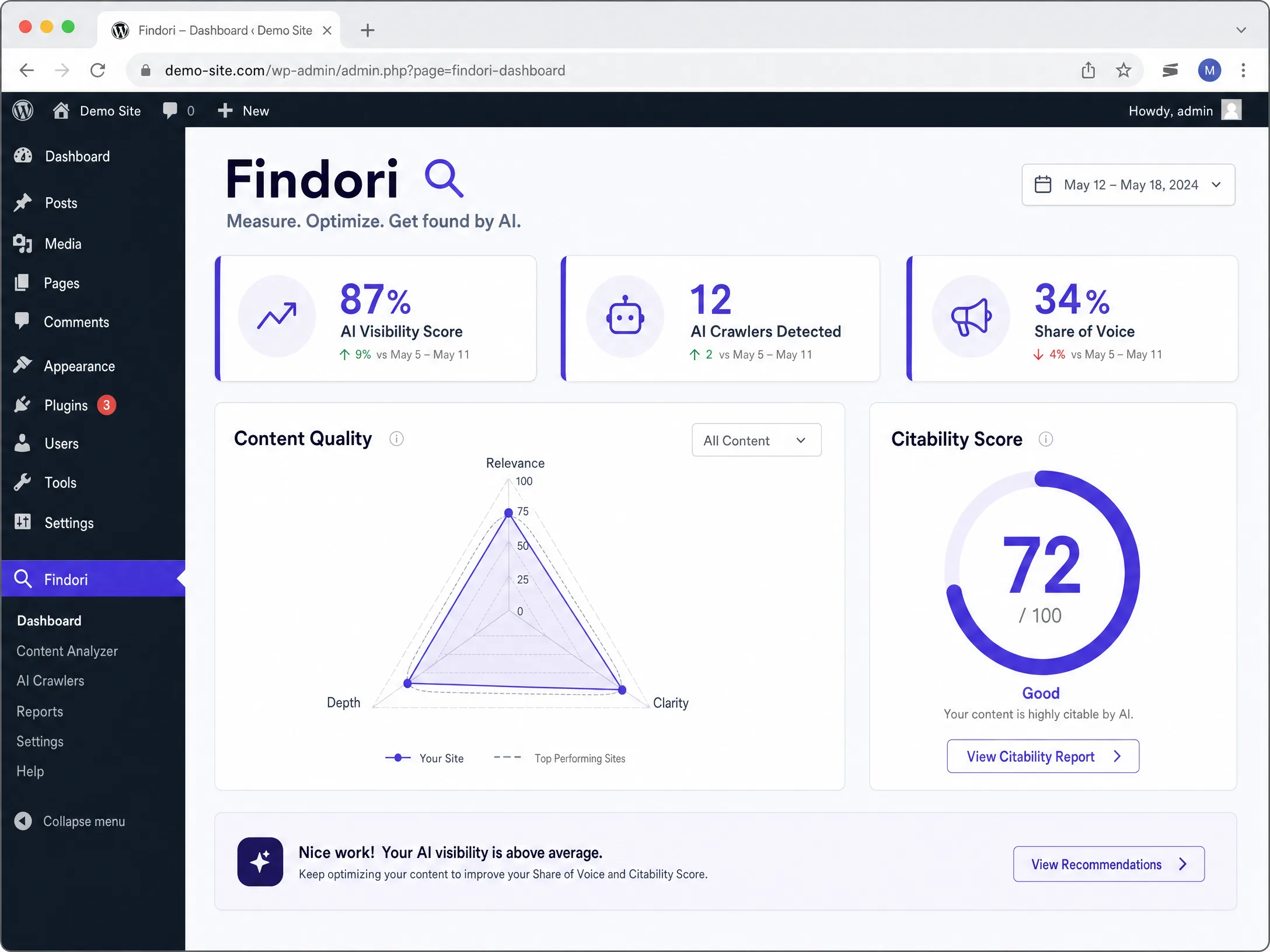Click the site lock icon

point(146,71)
